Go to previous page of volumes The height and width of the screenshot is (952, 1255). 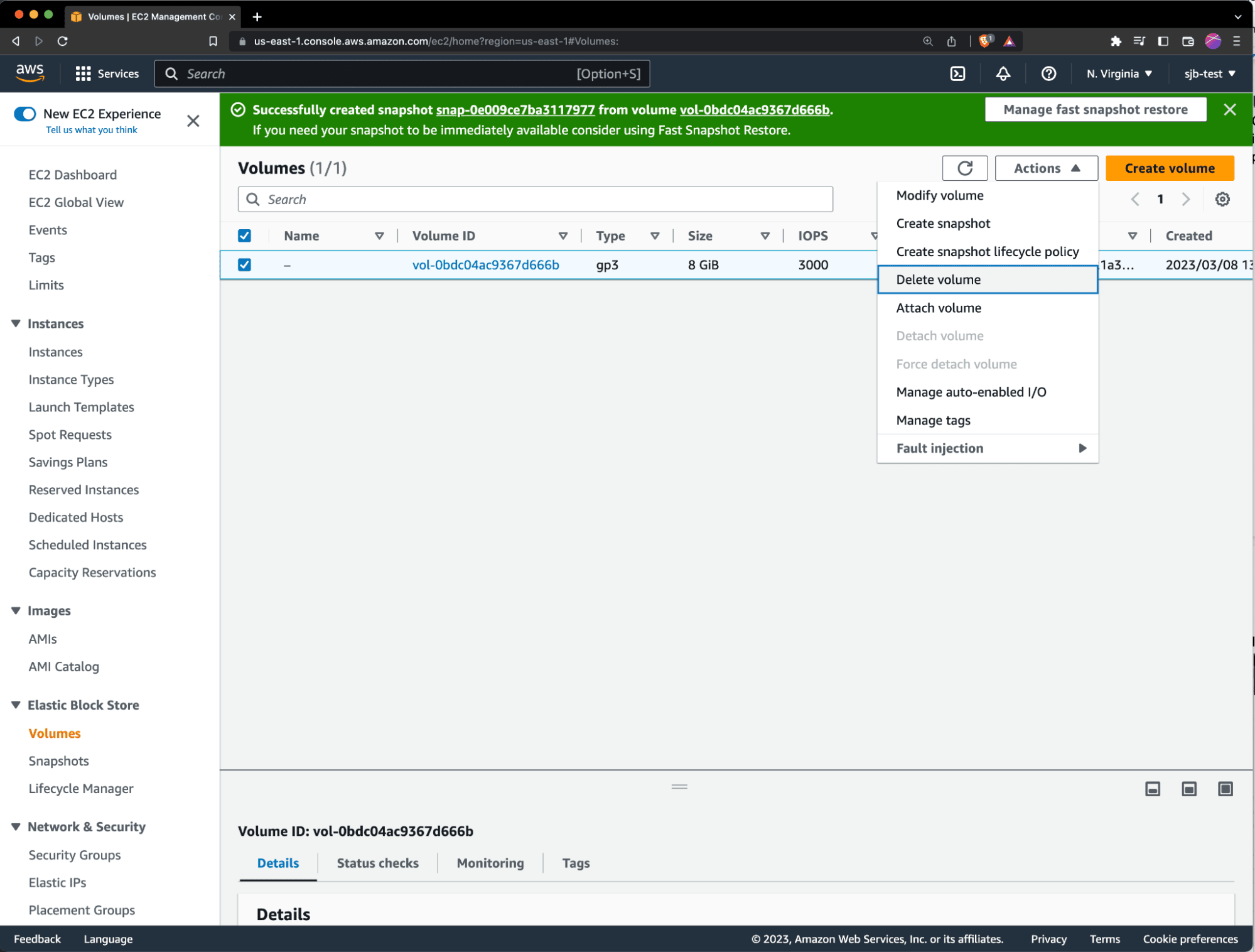tap(1135, 200)
